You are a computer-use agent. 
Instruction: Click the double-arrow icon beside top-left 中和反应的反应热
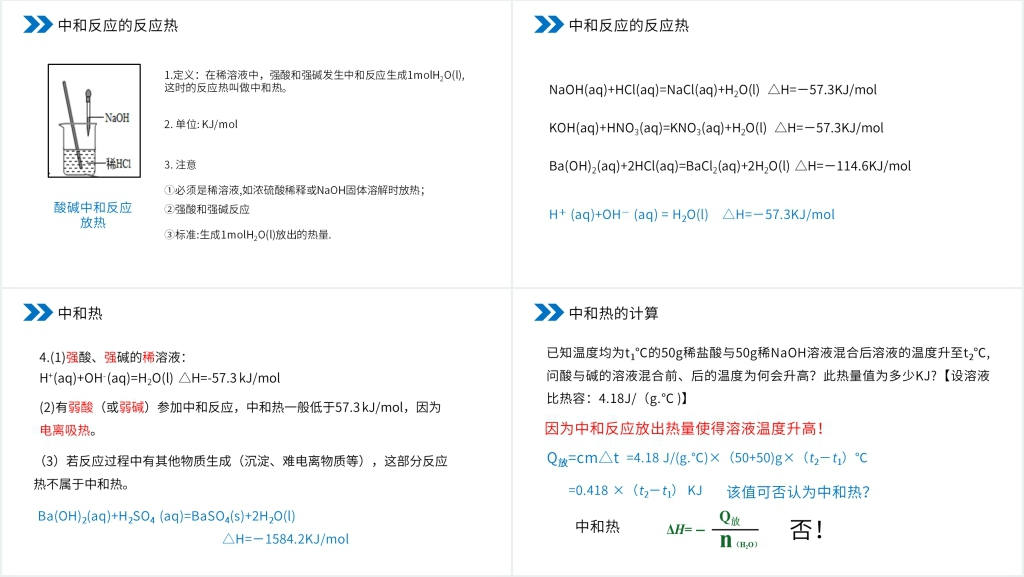point(38,25)
